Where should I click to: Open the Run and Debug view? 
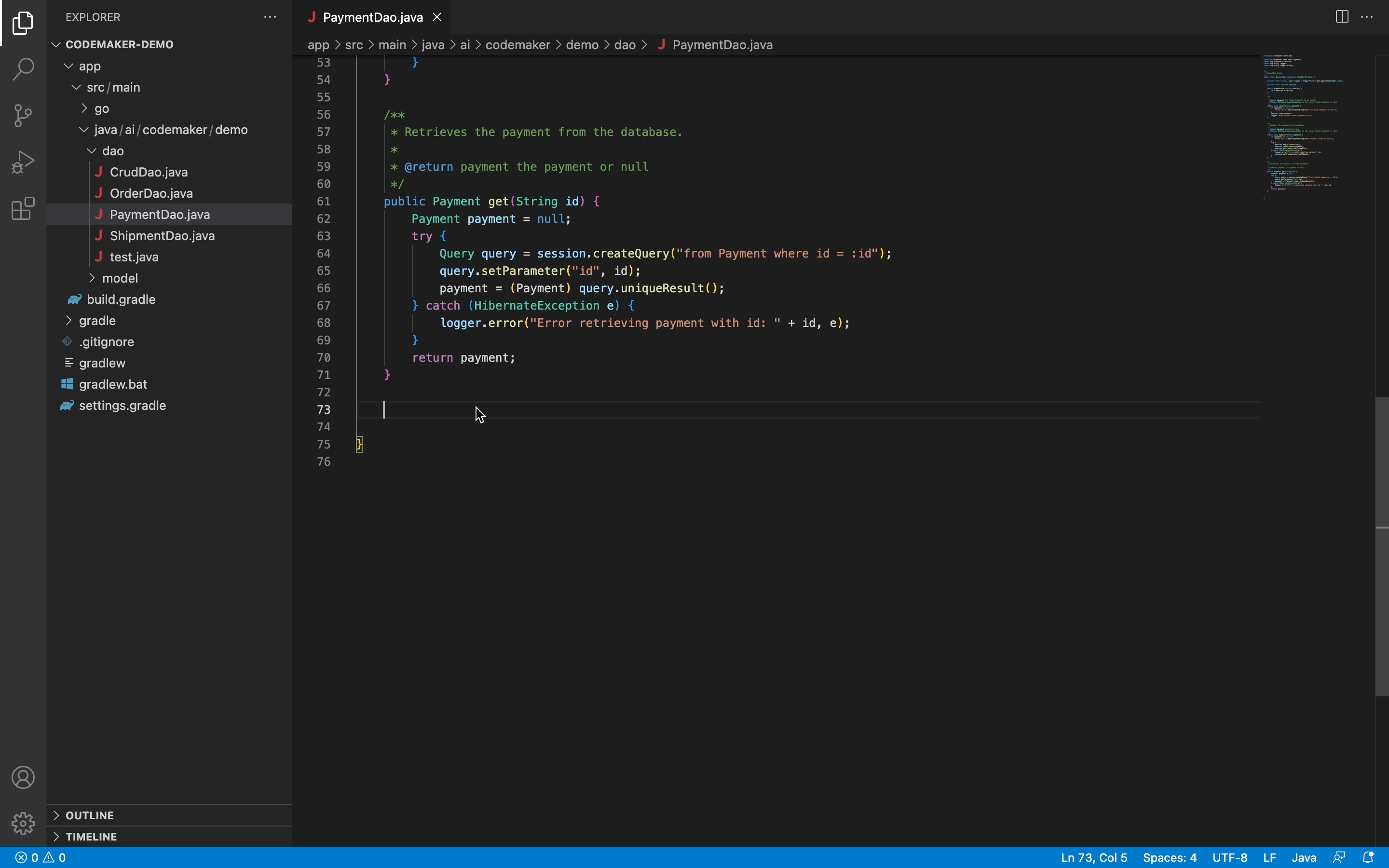23,163
